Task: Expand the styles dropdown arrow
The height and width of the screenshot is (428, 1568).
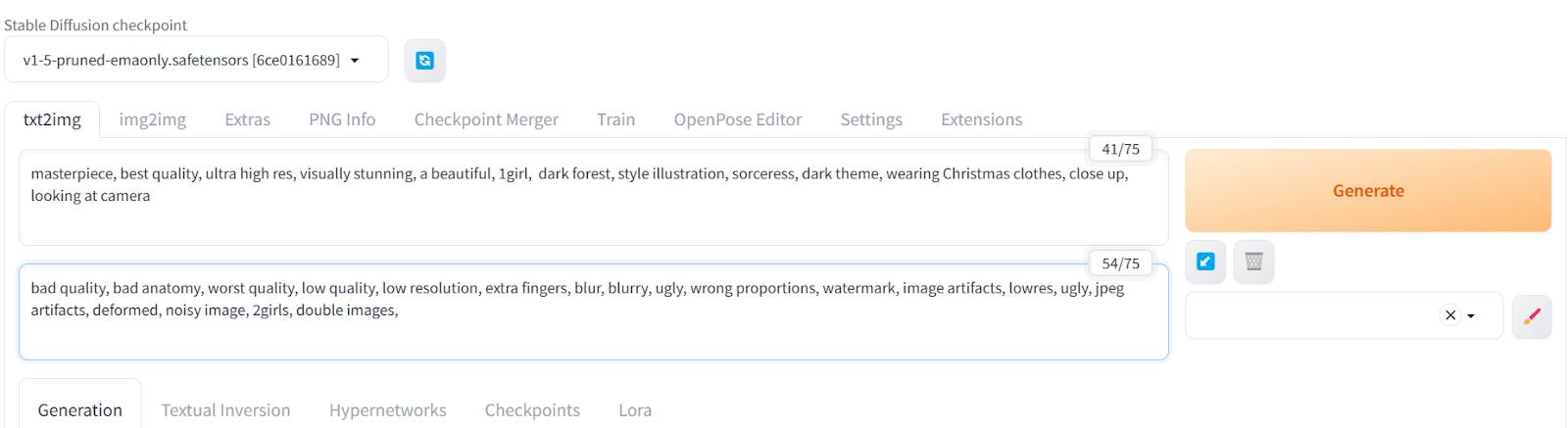Action: point(1471,315)
